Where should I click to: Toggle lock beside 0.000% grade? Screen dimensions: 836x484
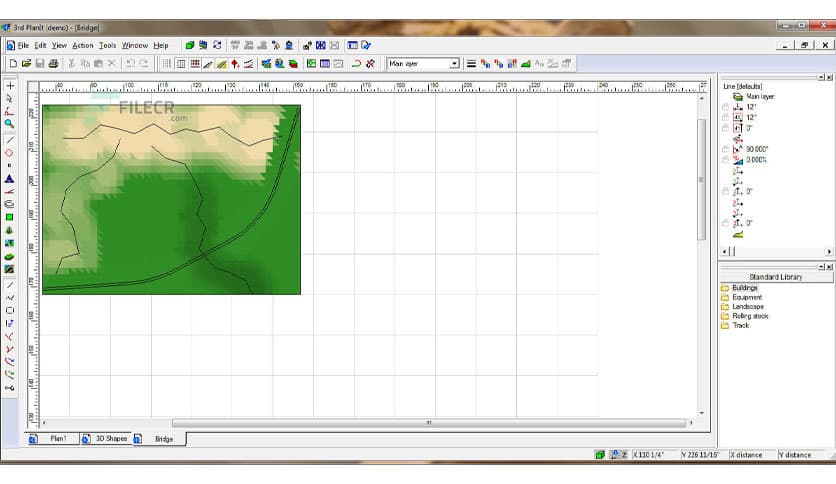[x=725, y=160]
